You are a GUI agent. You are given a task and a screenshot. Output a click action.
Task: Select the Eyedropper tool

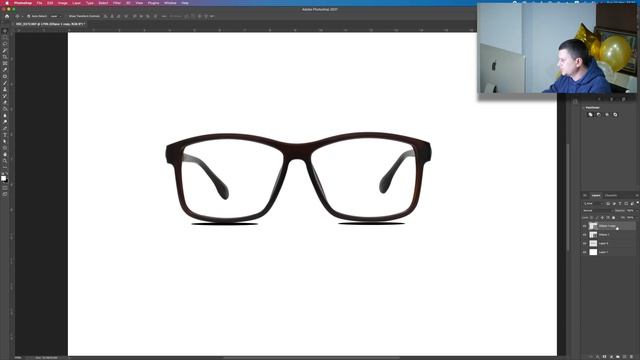[5, 70]
